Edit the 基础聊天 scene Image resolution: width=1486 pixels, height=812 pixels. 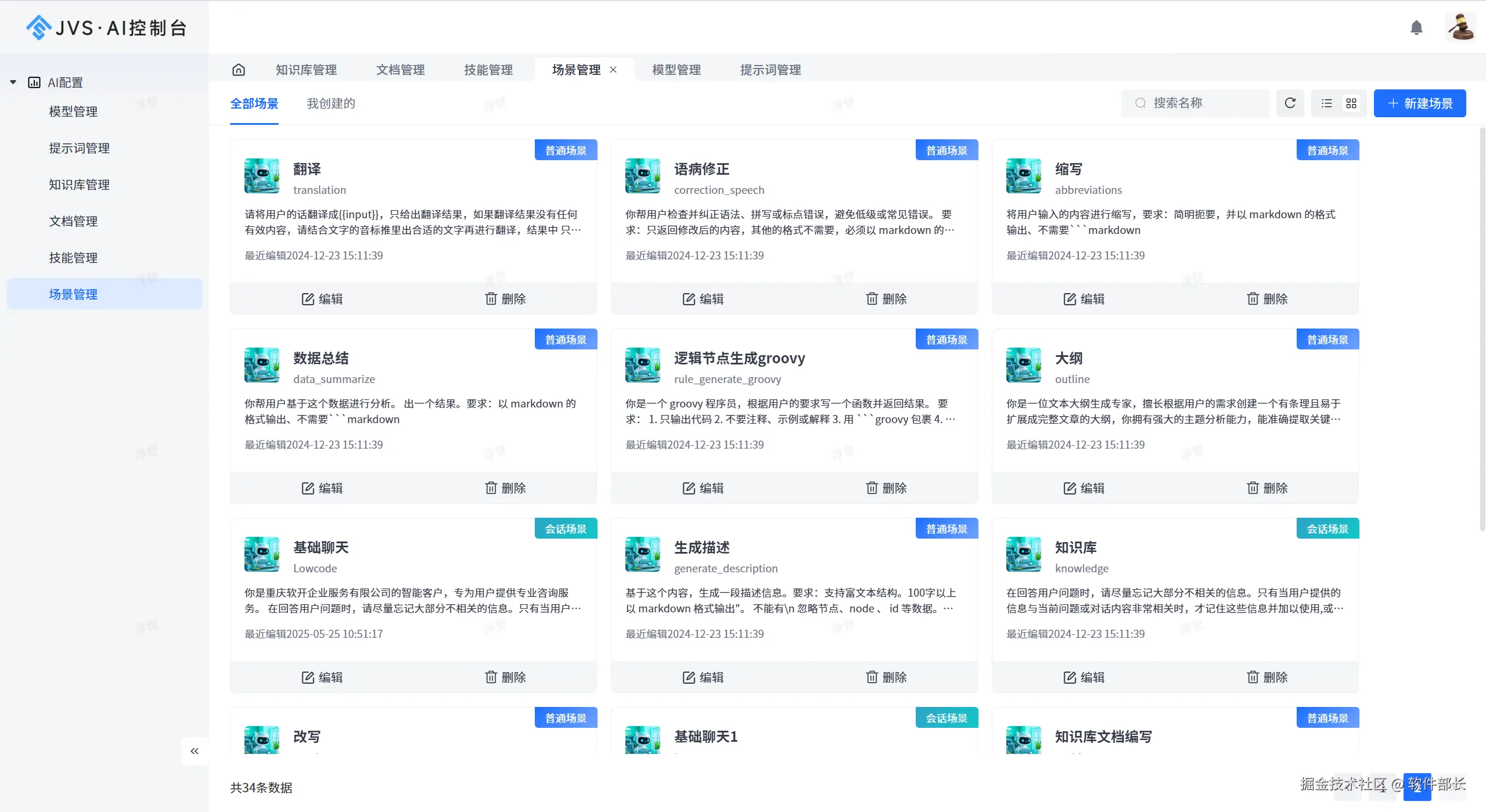coord(322,677)
